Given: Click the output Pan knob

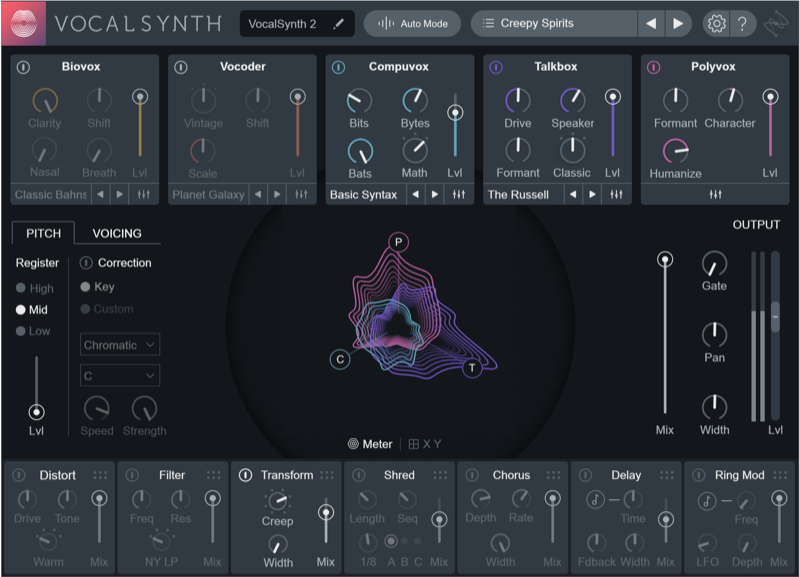Looking at the screenshot, I should 714,335.
